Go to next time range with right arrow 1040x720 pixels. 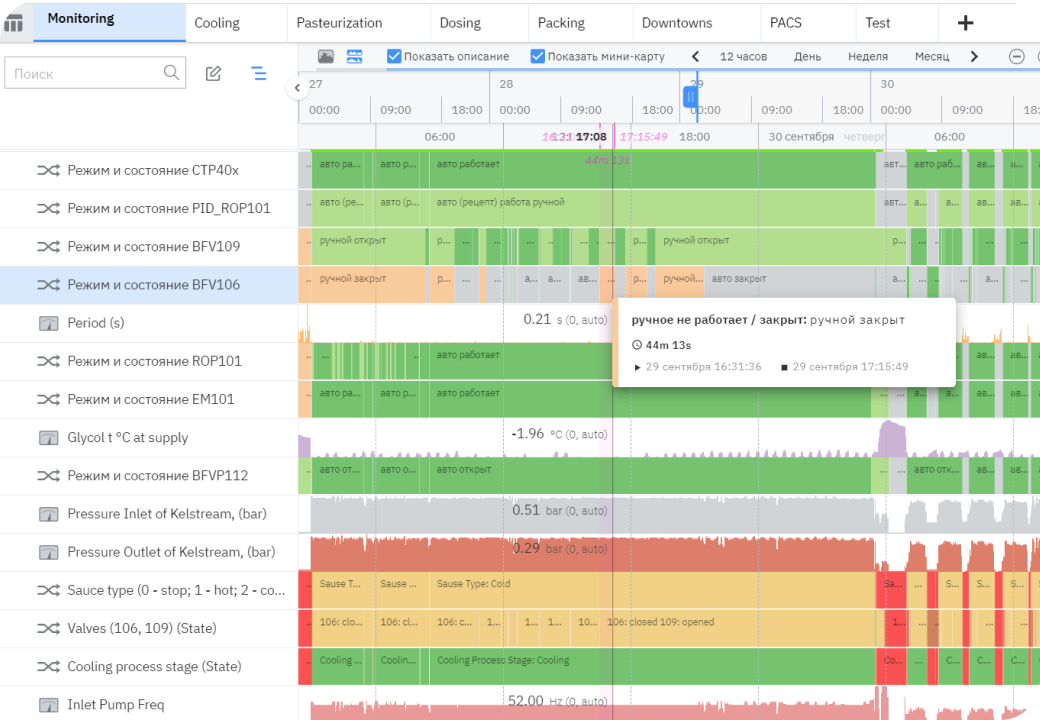(x=974, y=57)
